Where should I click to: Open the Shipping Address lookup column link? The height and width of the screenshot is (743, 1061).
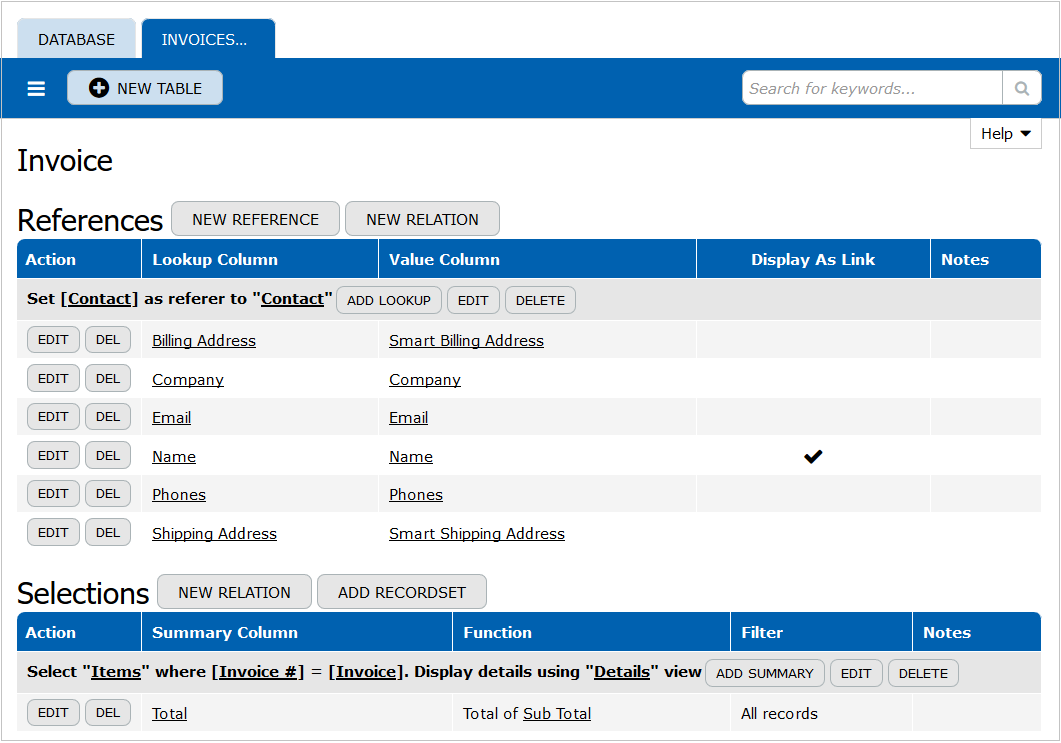[215, 534]
